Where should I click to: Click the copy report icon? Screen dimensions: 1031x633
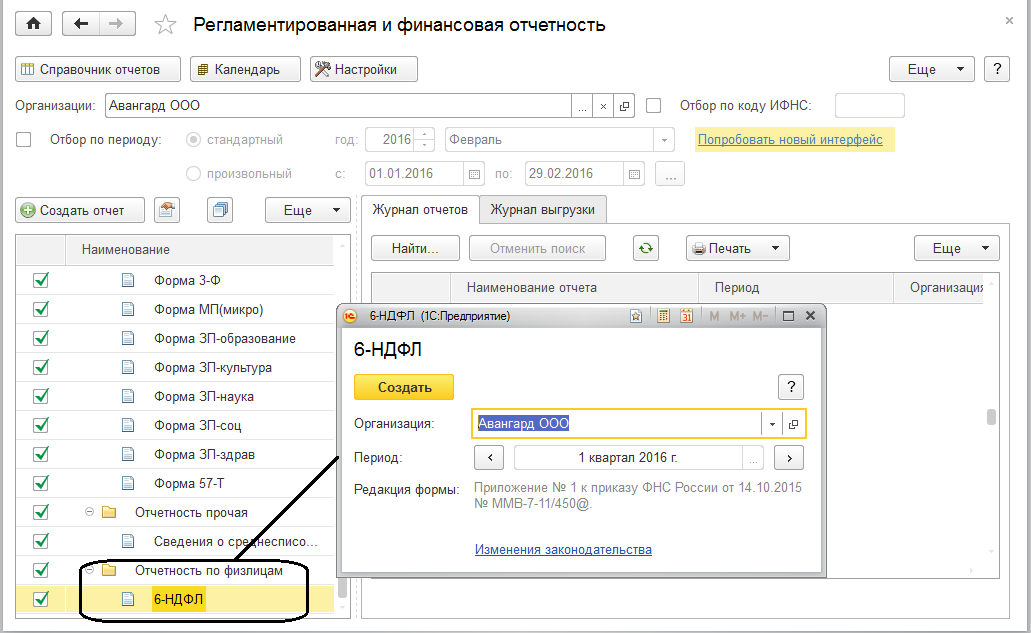click(x=220, y=210)
